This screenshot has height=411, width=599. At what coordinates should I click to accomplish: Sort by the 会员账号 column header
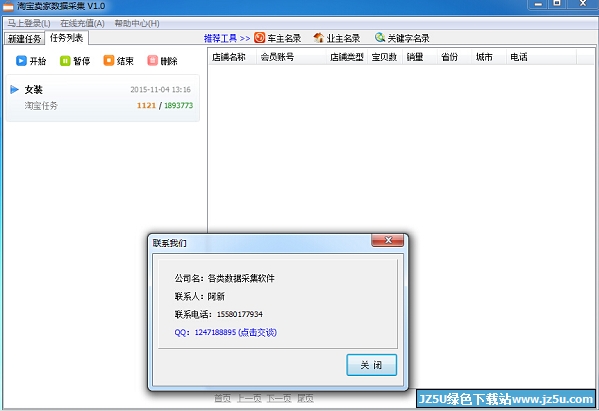tap(291, 57)
